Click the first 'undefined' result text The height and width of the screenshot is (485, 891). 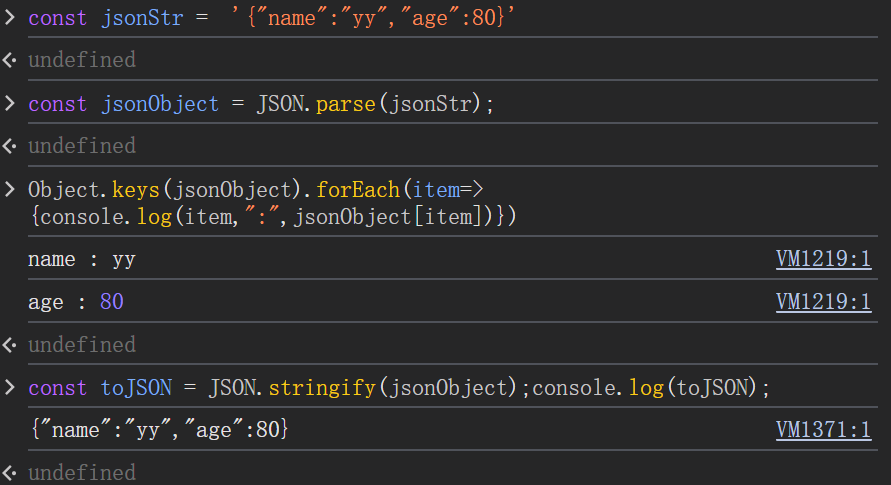(x=82, y=60)
